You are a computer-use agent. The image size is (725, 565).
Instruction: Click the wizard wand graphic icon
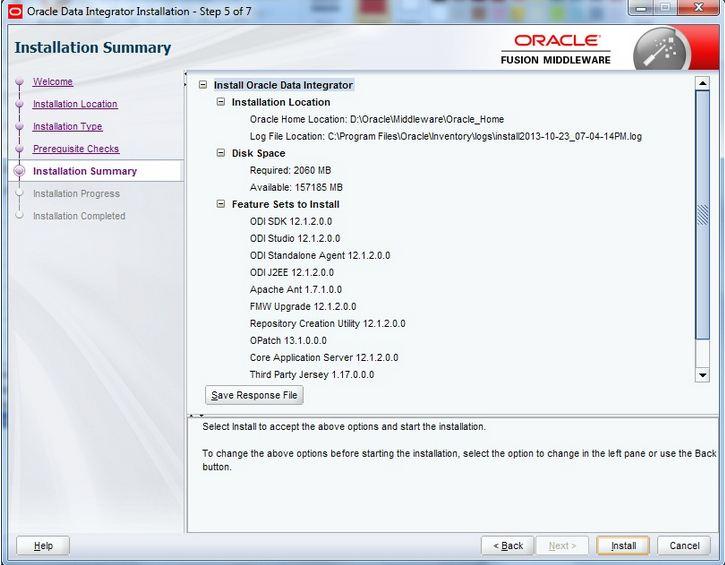point(661,50)
